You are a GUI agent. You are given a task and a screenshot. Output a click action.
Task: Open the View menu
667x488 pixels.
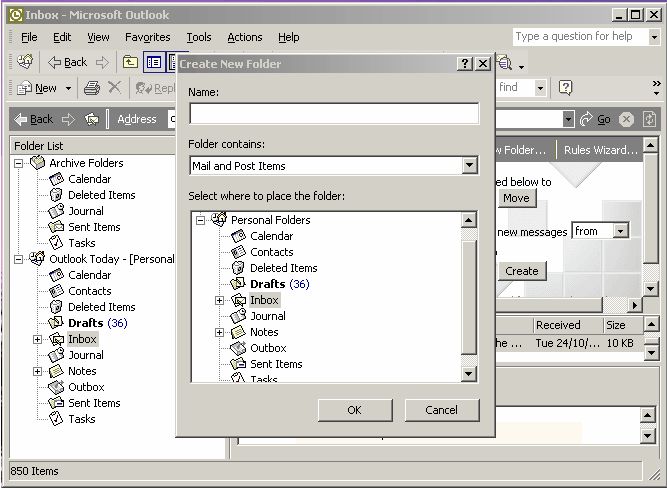click(98, 37)
